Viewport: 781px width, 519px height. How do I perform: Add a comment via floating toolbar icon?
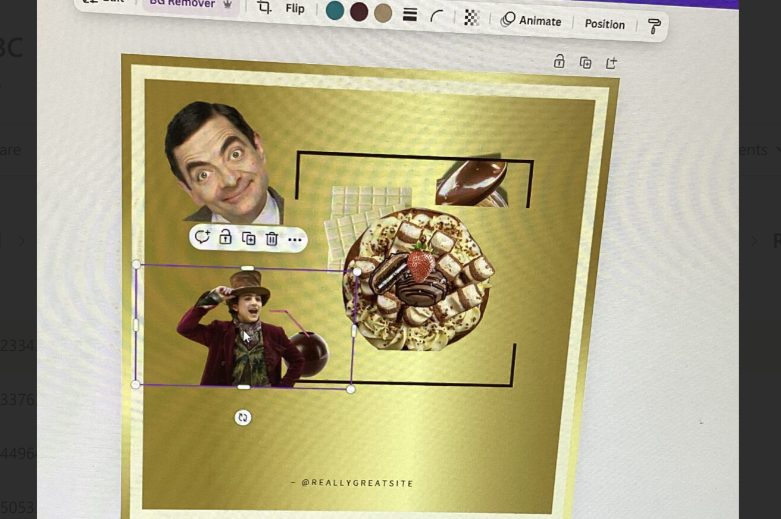tap(202, 237)
